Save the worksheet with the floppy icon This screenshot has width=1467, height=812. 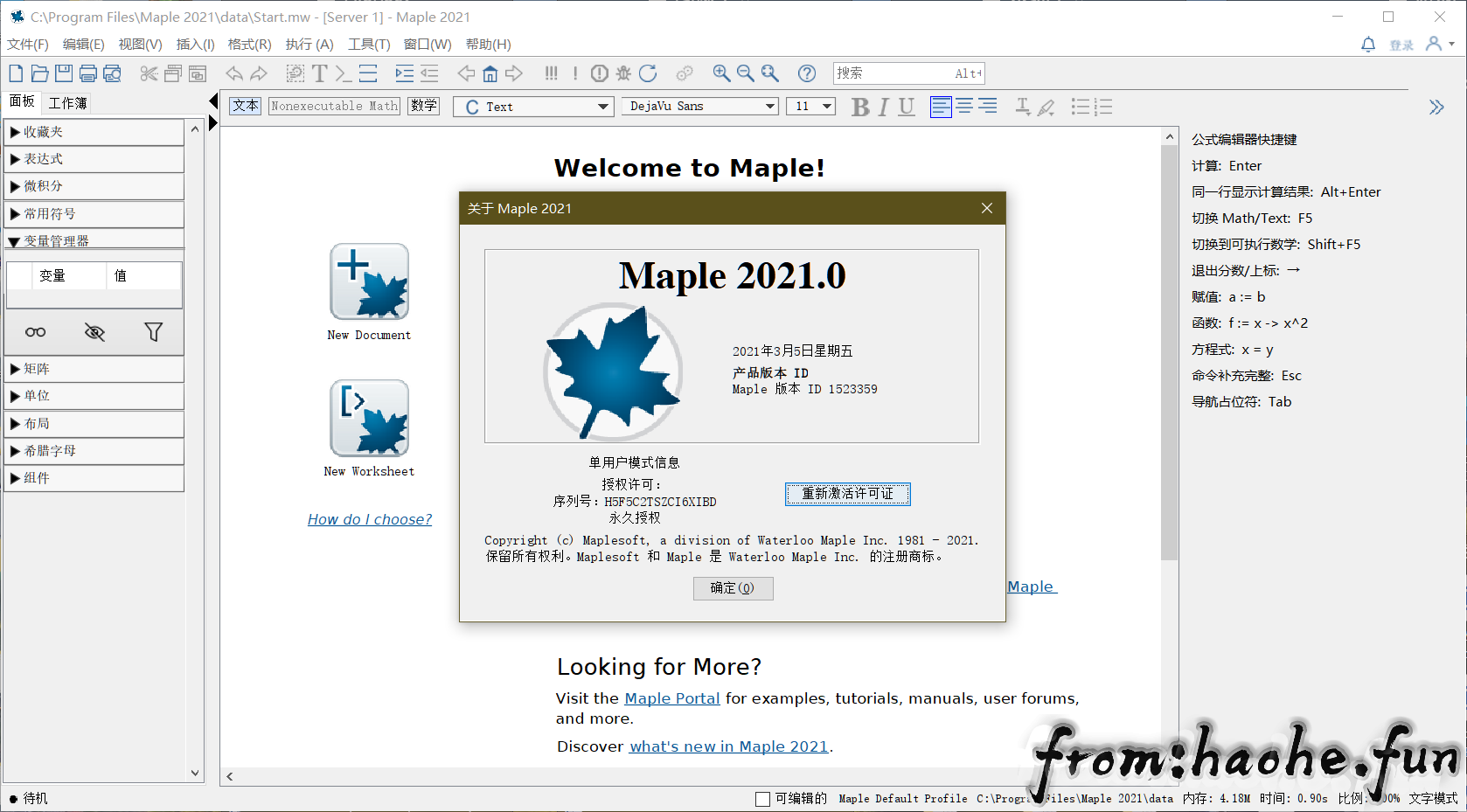tap(64, 73)
